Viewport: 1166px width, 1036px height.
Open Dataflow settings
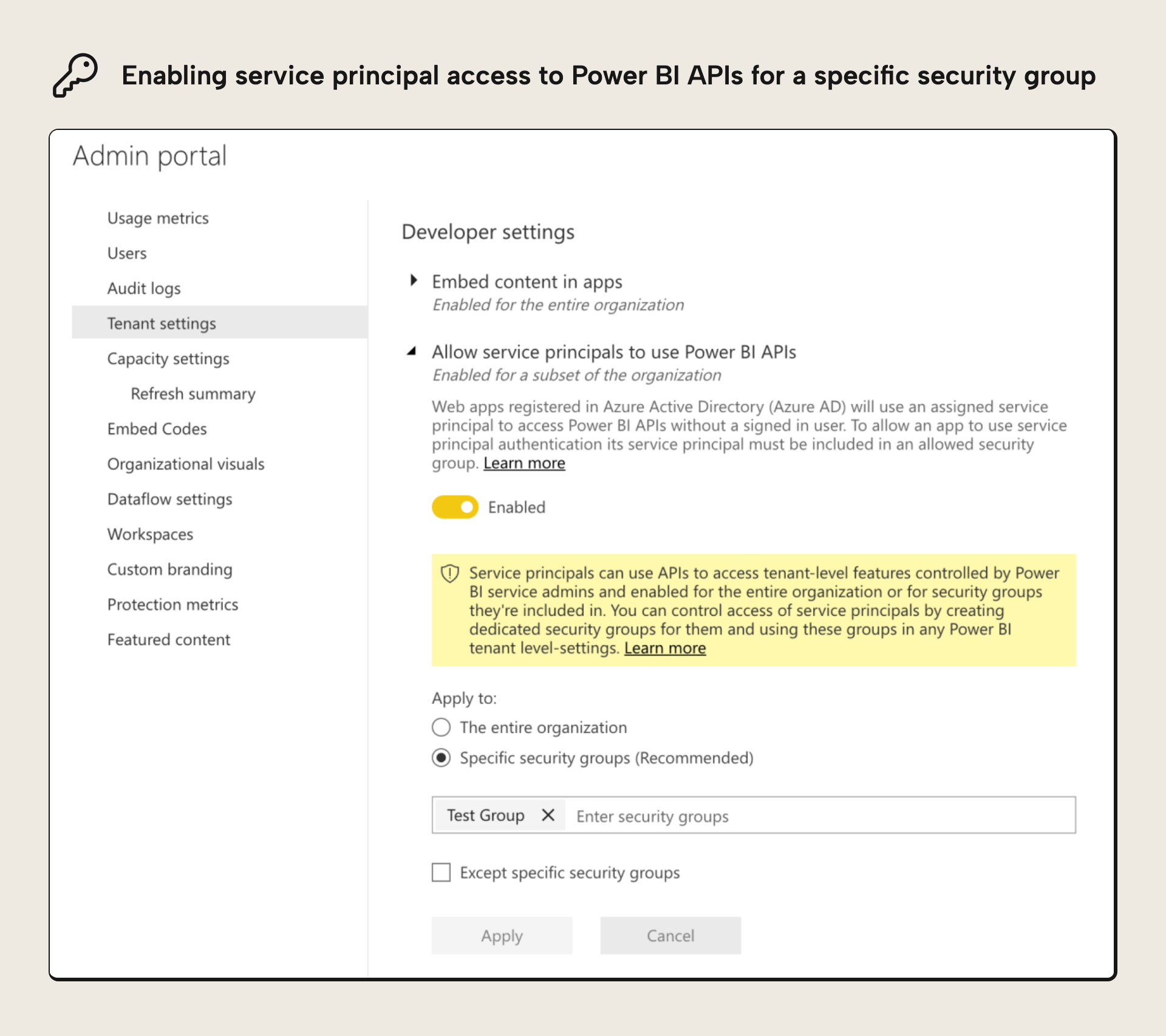pyautogui.click(x=169, y=499)
